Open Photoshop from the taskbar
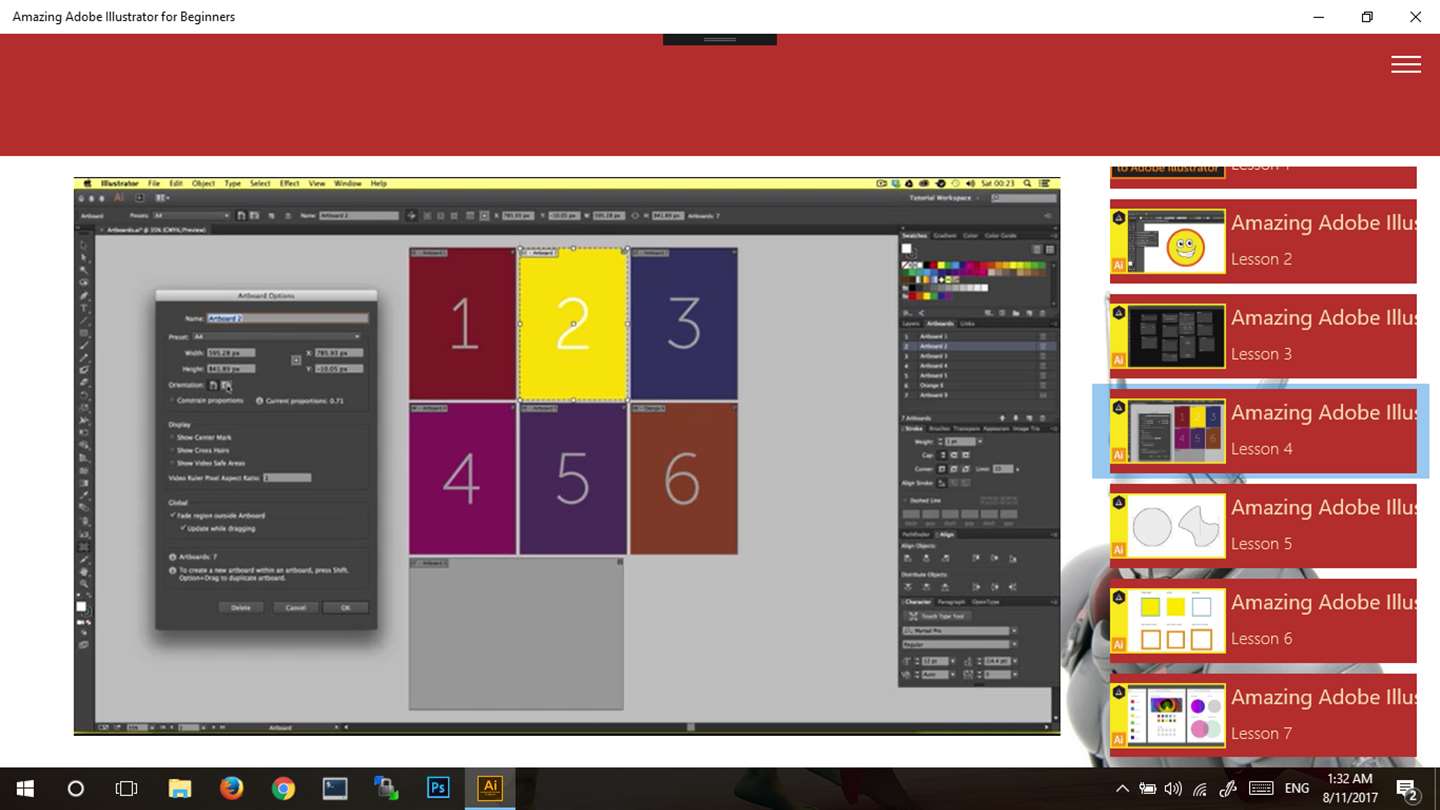Screen dimensions: 1440x810 tap(438, 788)
